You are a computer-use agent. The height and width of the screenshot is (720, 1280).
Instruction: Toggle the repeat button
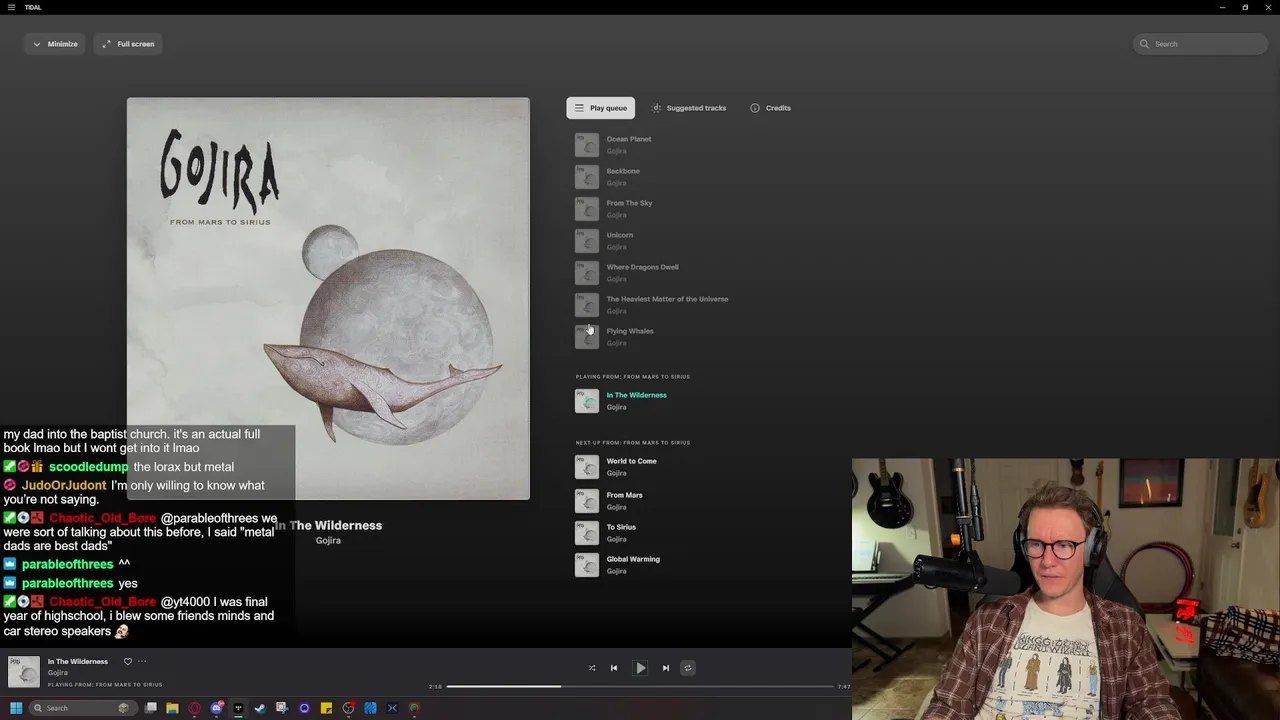[x=687, y=668]
